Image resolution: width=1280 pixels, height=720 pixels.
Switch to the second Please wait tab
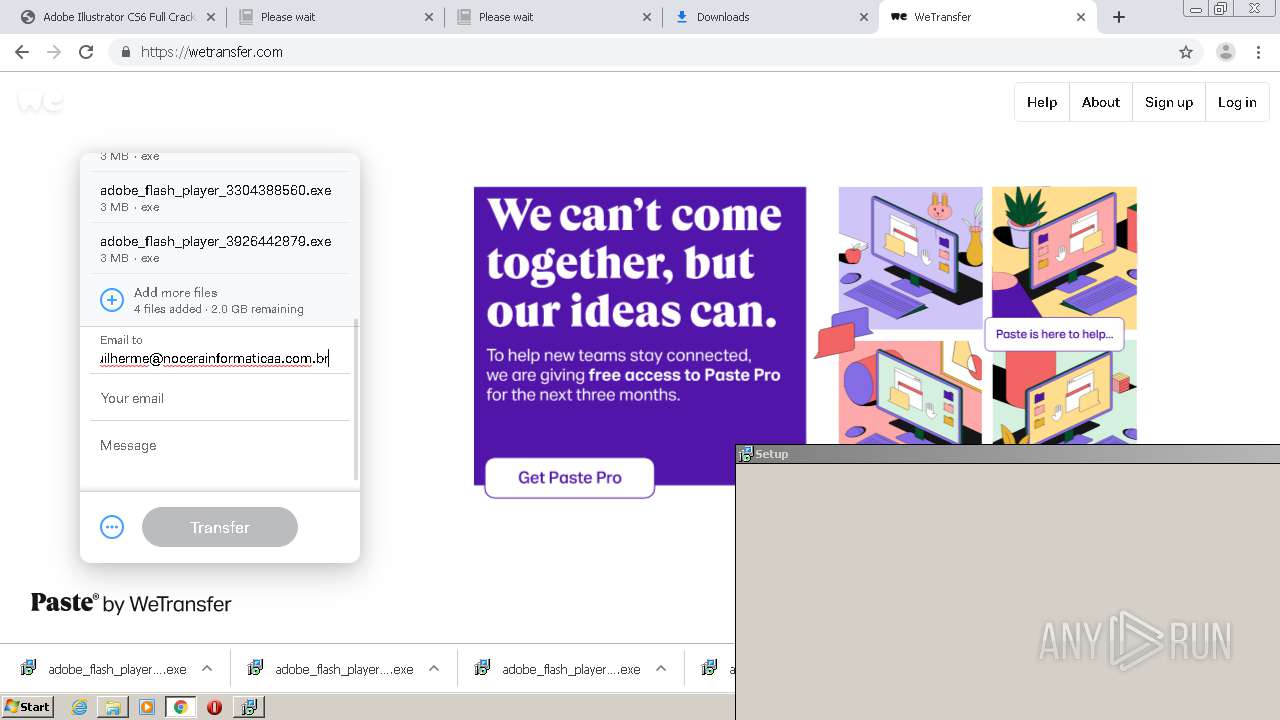553,17
